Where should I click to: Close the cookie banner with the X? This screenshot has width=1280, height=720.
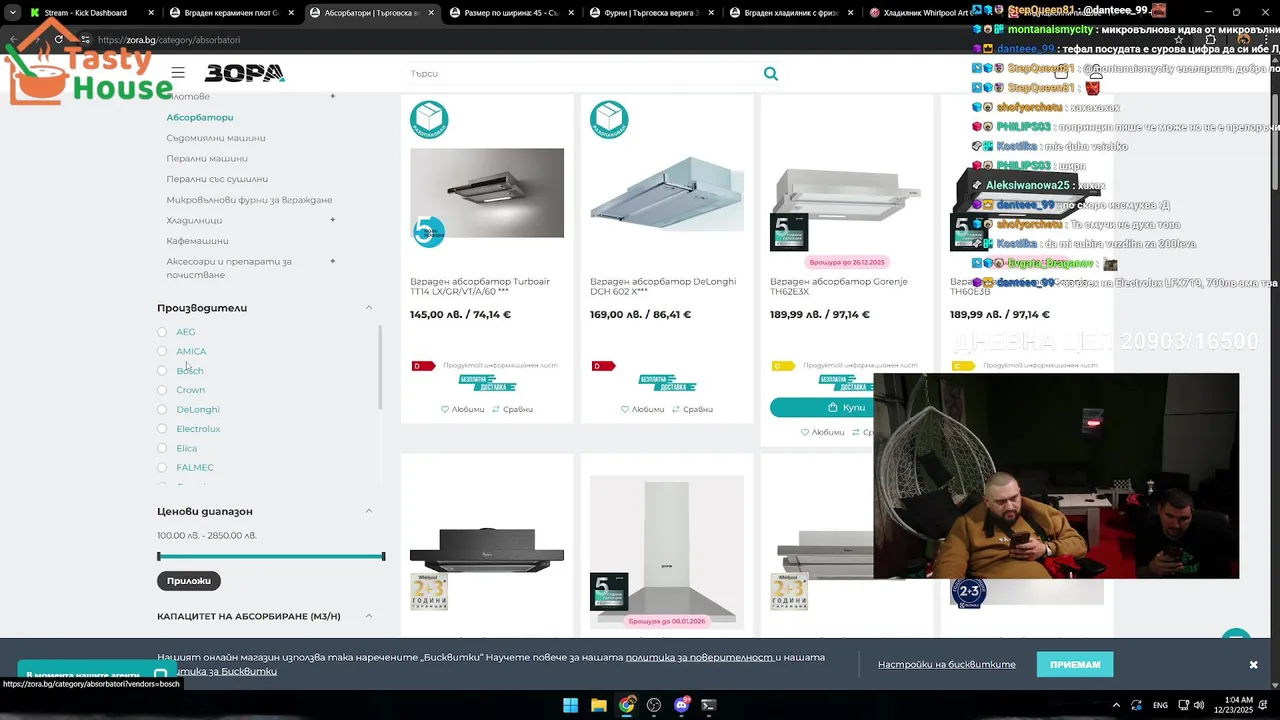pos(1253,665)
